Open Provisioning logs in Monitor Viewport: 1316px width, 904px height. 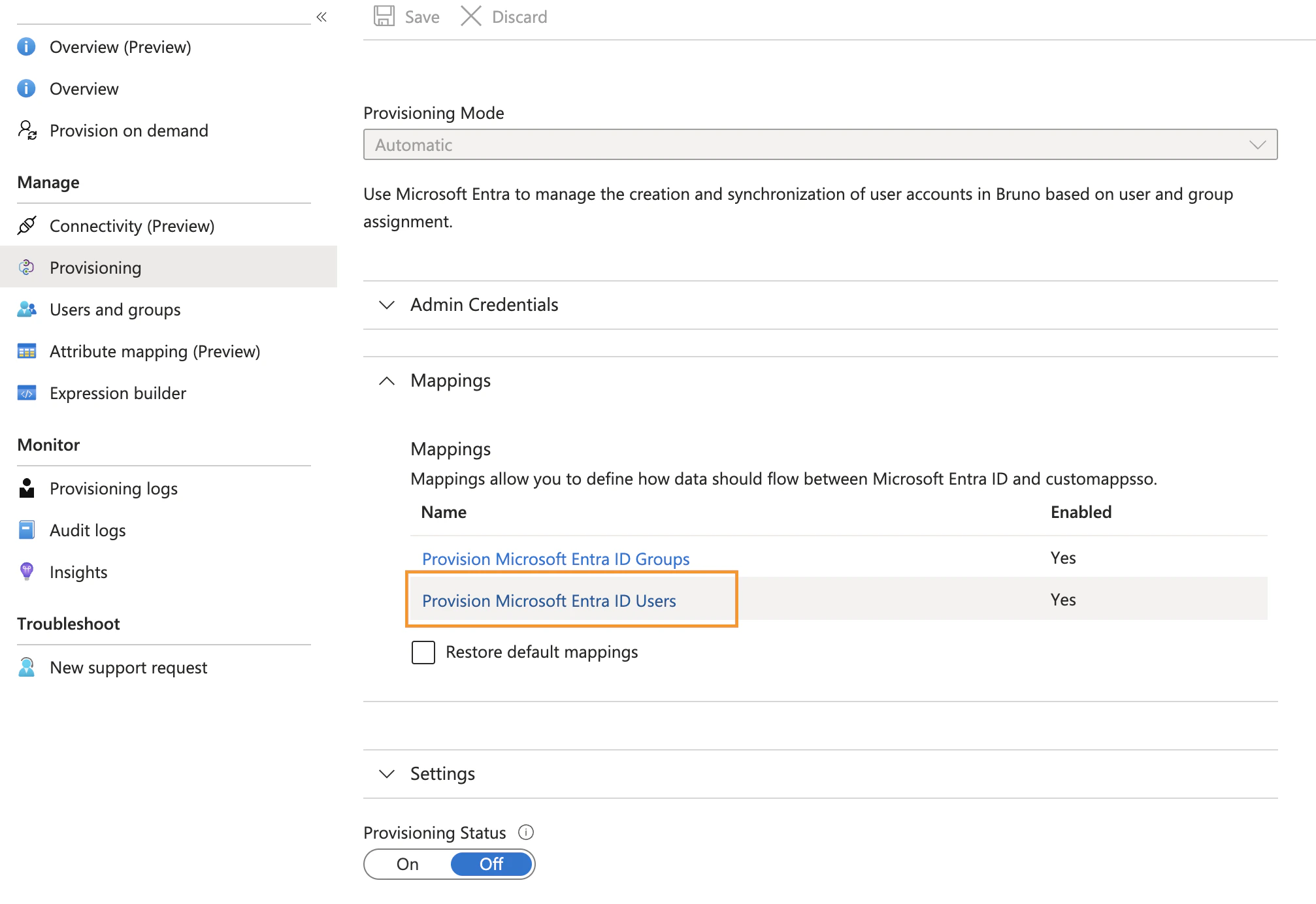tap(113, 488)
